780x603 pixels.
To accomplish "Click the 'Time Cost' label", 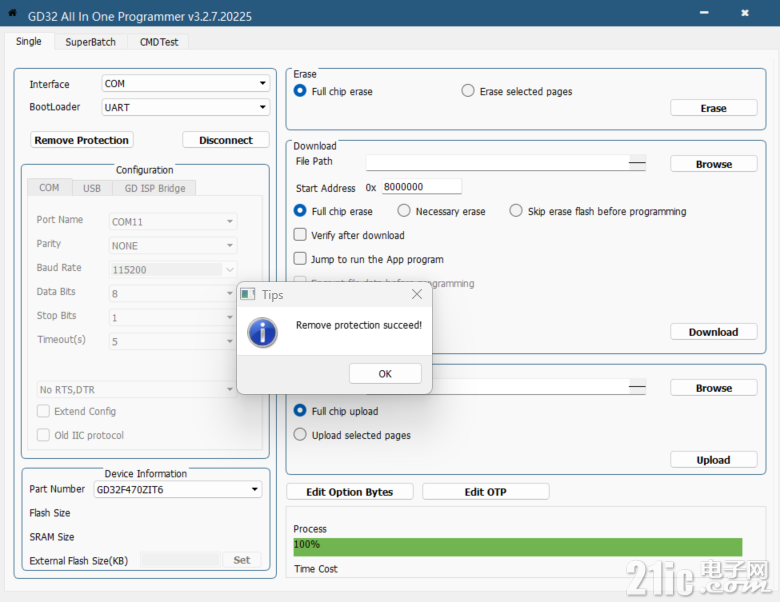I will tap(315, 569).
